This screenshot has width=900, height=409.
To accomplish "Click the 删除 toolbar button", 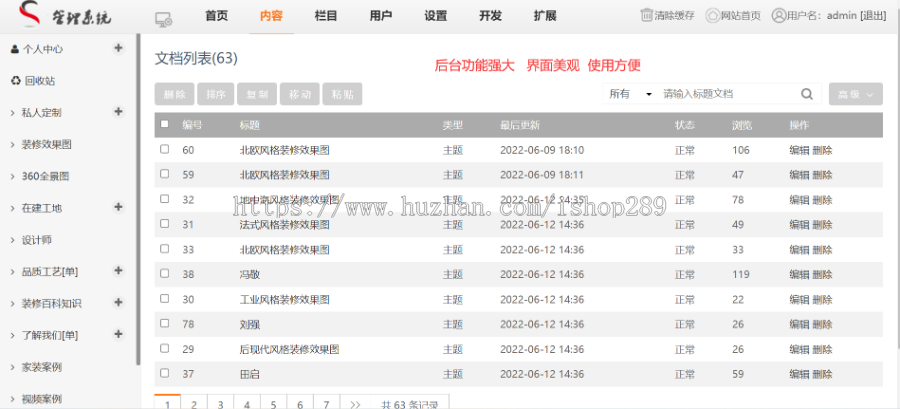I will tap(174, 94).
